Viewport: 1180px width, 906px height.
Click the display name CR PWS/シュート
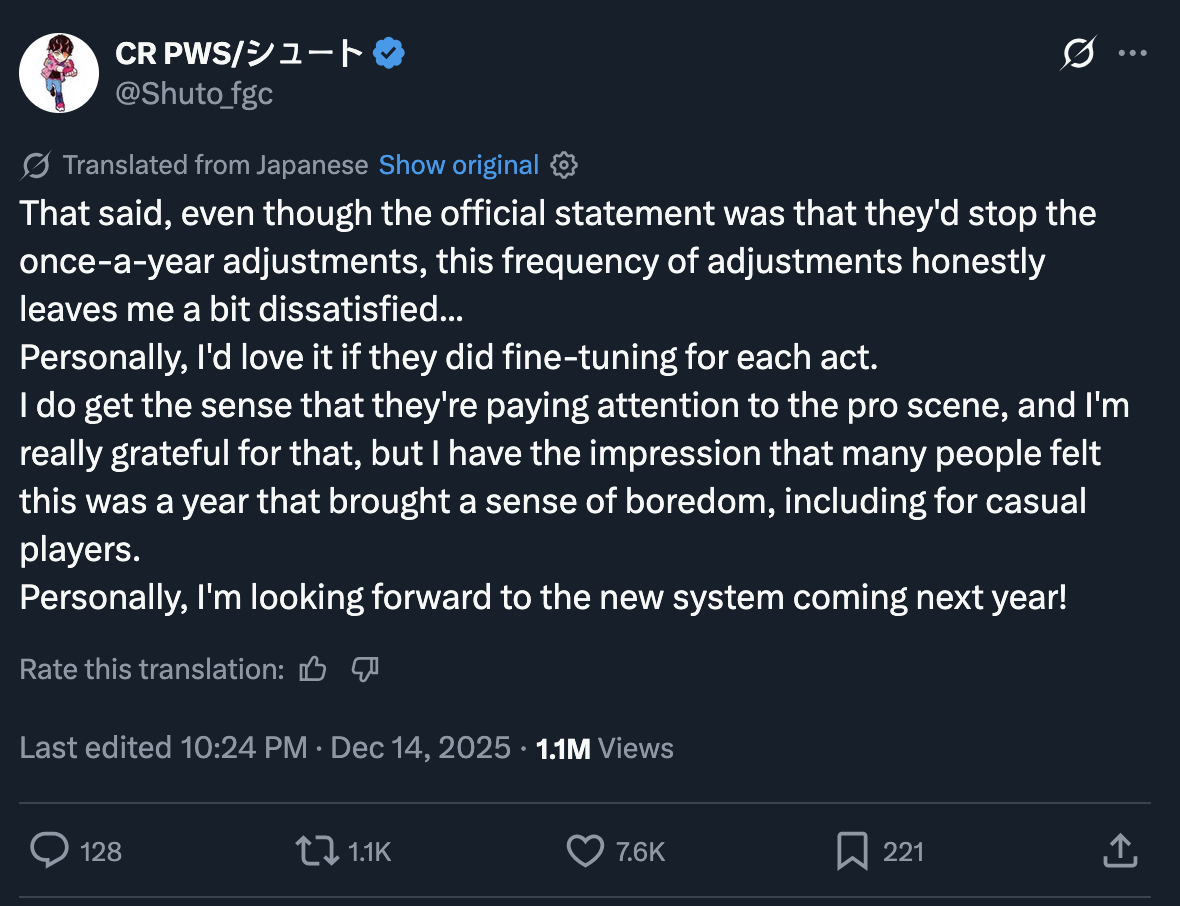tap(239, 54)
